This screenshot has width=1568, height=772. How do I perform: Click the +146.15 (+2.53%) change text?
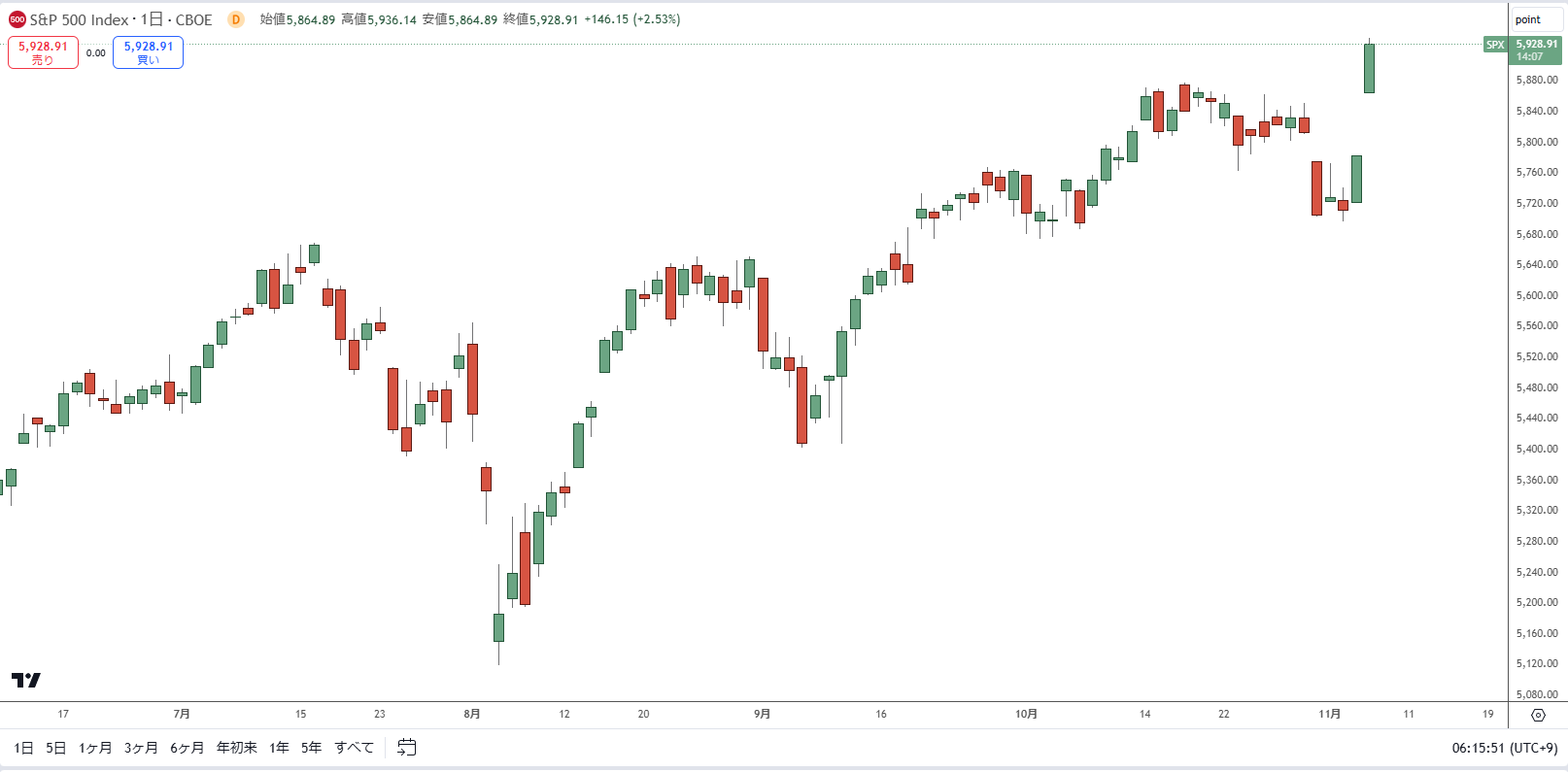click(631, 19)
